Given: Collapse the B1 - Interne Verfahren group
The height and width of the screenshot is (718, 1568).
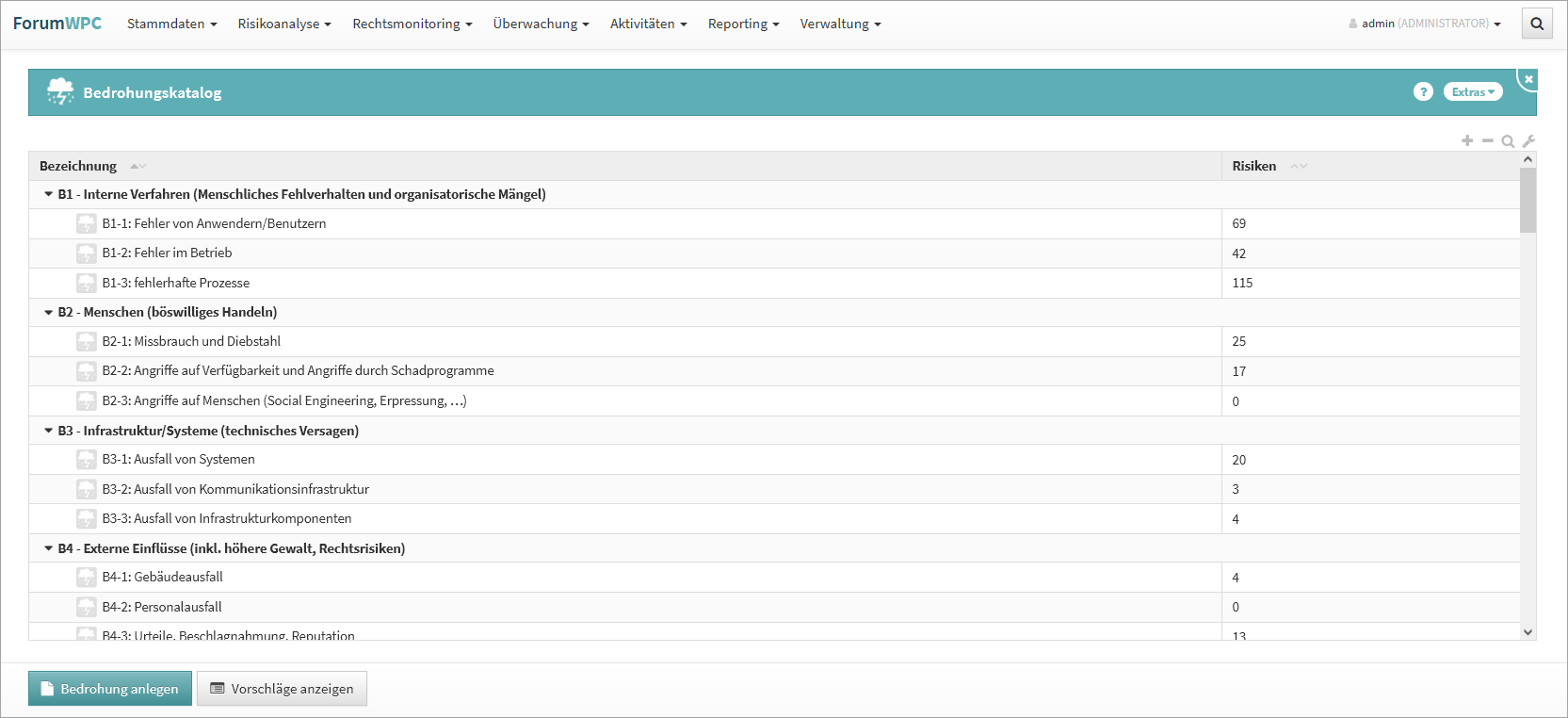Looking at the screenshot, I should pyautogui.click(x=49, y=194).
